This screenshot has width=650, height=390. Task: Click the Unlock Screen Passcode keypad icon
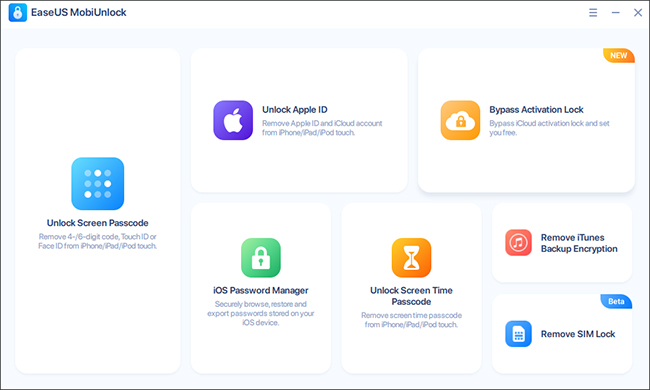pos(97,184)
